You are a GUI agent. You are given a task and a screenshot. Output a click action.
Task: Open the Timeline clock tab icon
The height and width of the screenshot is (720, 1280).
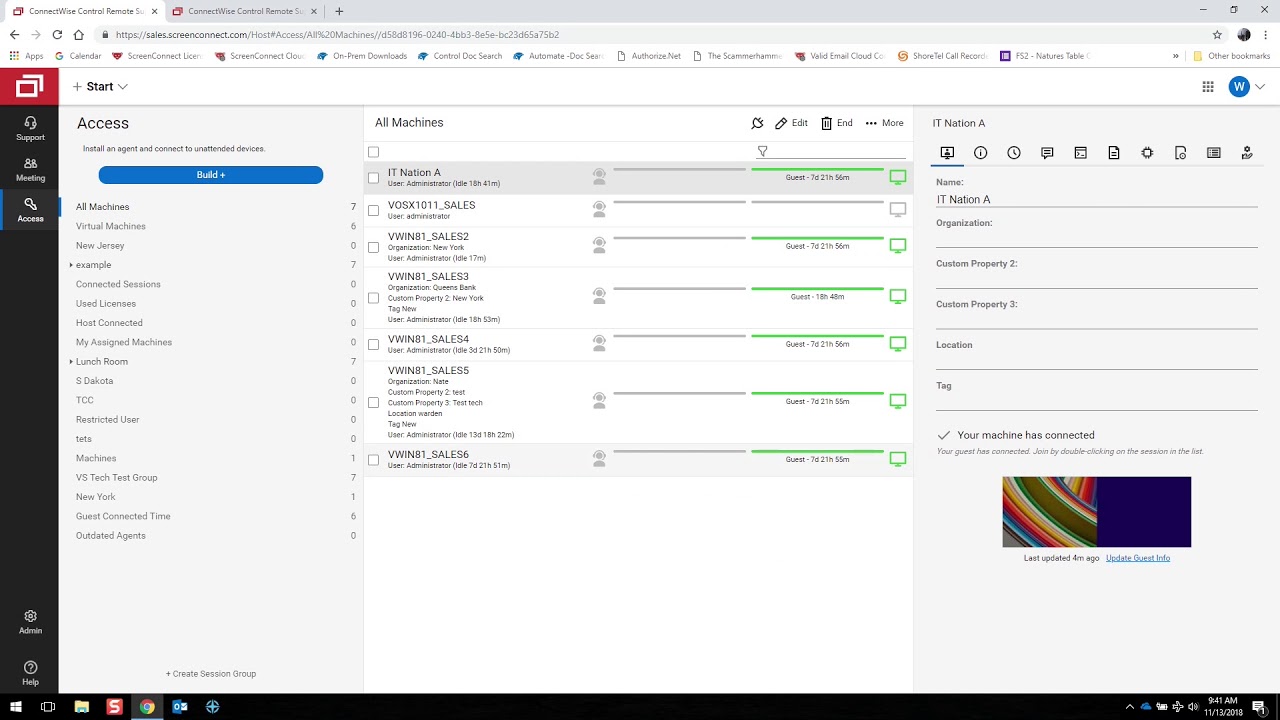[1014, 153]
